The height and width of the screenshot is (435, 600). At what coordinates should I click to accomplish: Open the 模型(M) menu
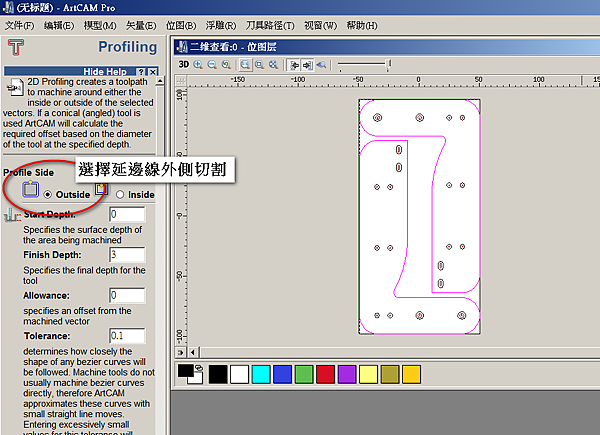tap(100, 26)
